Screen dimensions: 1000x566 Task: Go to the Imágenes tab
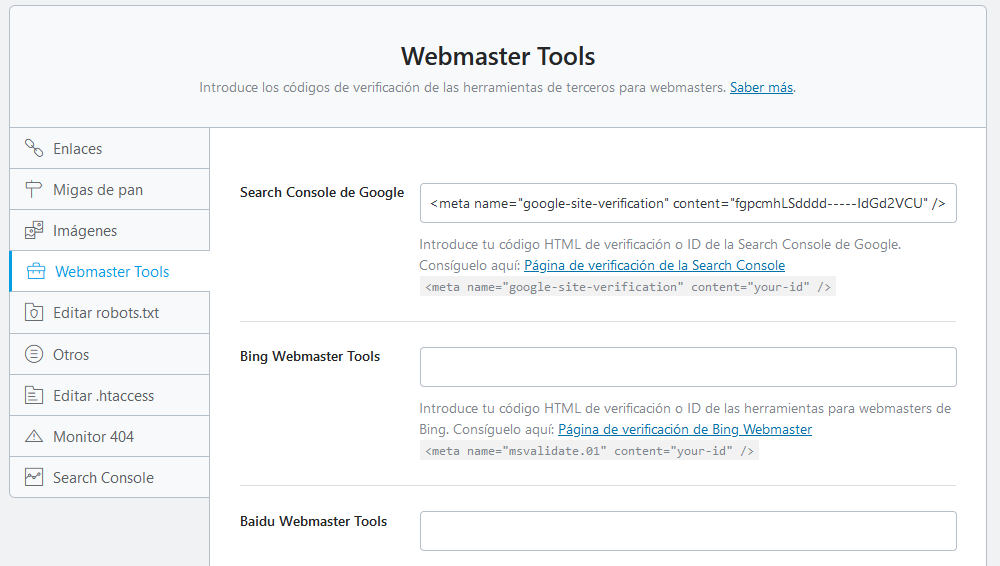[110, 230]
